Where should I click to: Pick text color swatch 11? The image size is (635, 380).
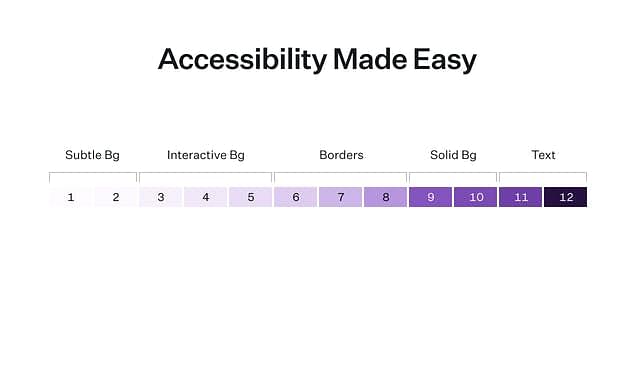(520, 197)
